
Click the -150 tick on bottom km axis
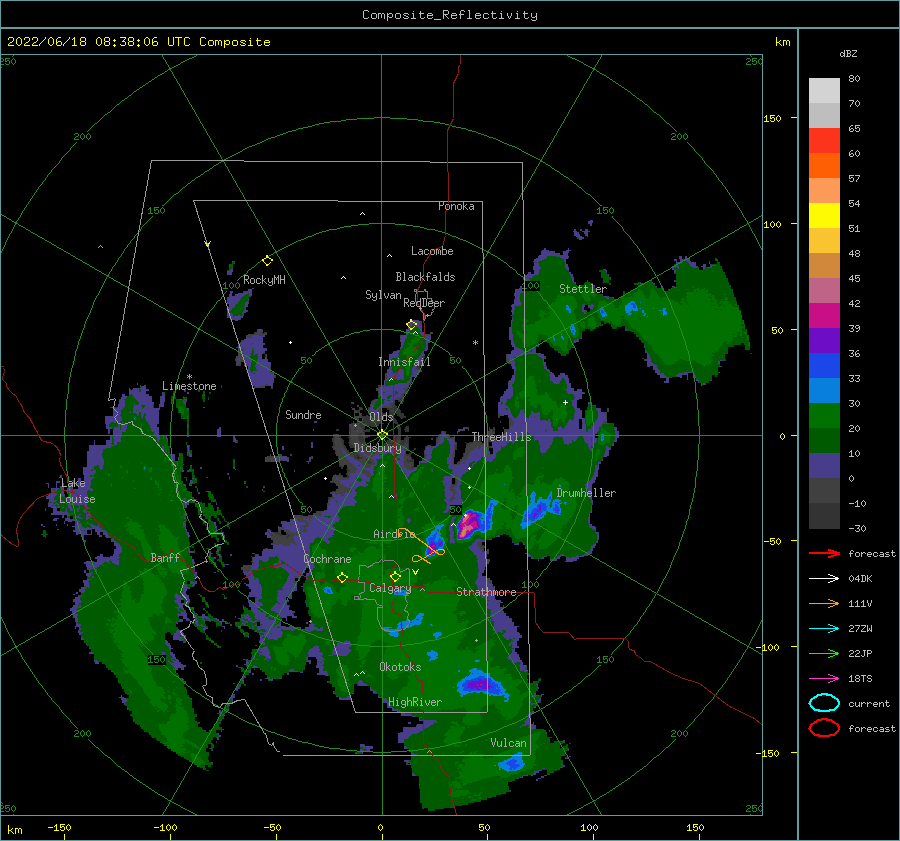(59, 827)
